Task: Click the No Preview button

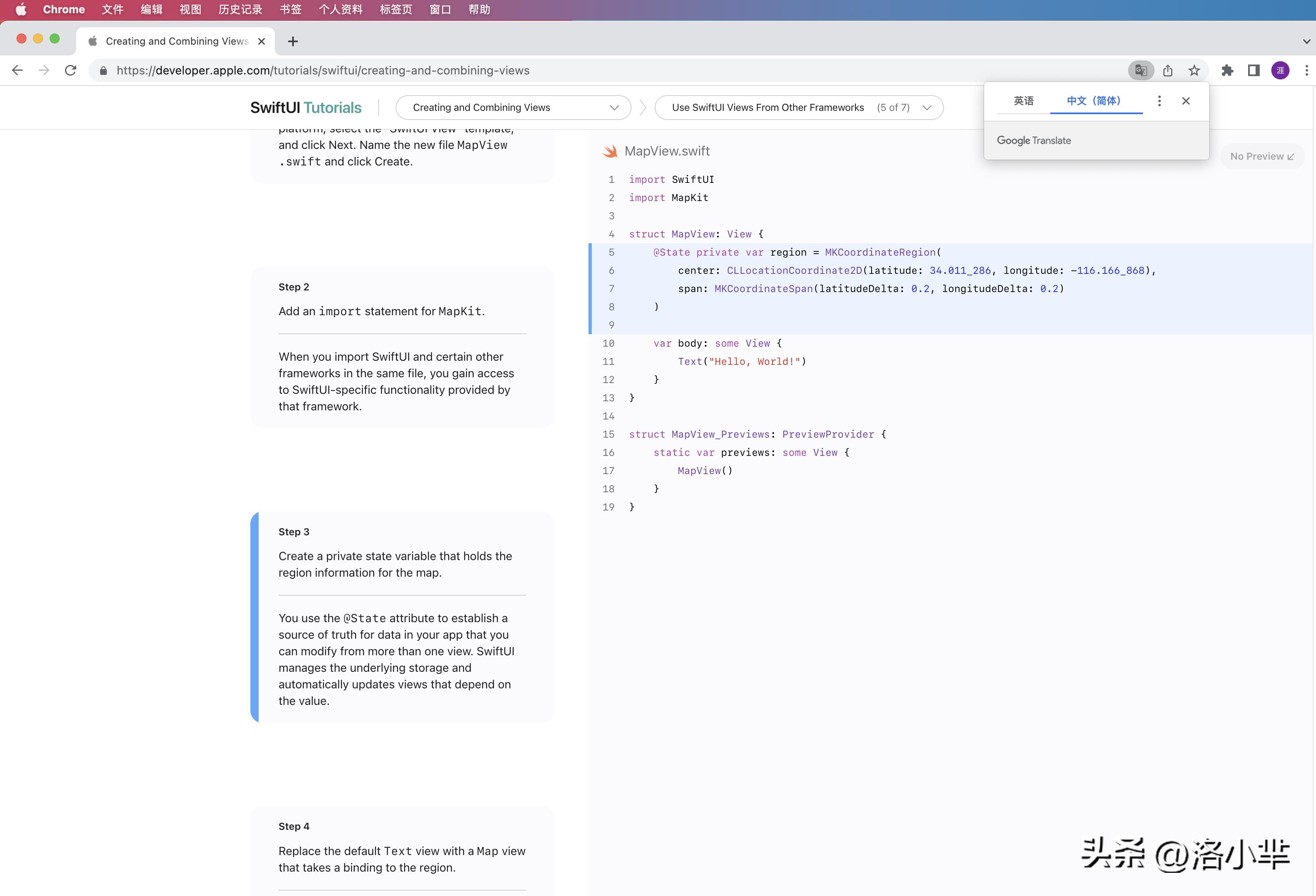Action: pyautogui.click(x=1262, y=156)
